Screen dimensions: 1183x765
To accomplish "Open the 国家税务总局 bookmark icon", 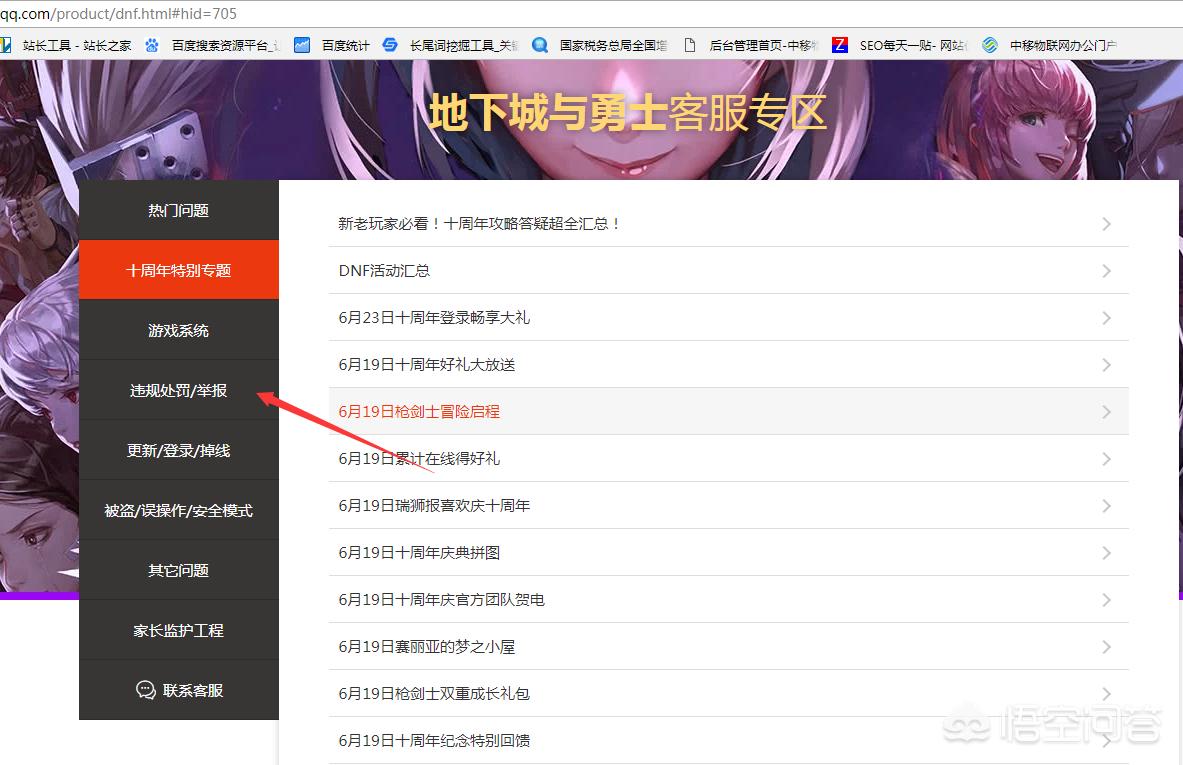I will [x=540, y=44].
